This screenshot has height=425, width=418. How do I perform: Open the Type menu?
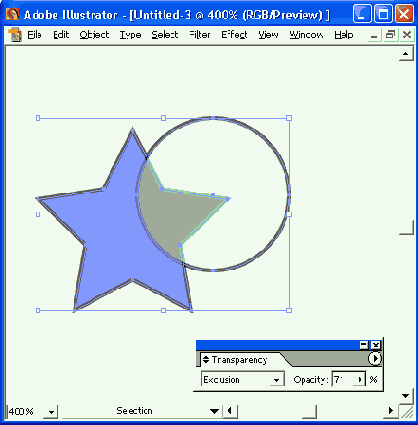(x=130, y=35)
